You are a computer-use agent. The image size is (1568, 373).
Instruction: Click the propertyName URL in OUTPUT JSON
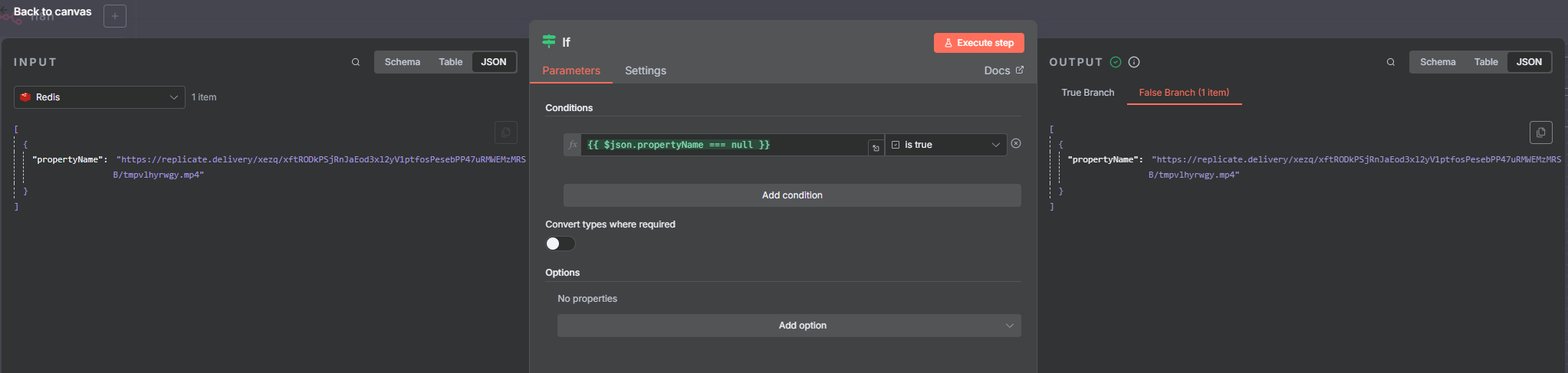point(1356,167)
